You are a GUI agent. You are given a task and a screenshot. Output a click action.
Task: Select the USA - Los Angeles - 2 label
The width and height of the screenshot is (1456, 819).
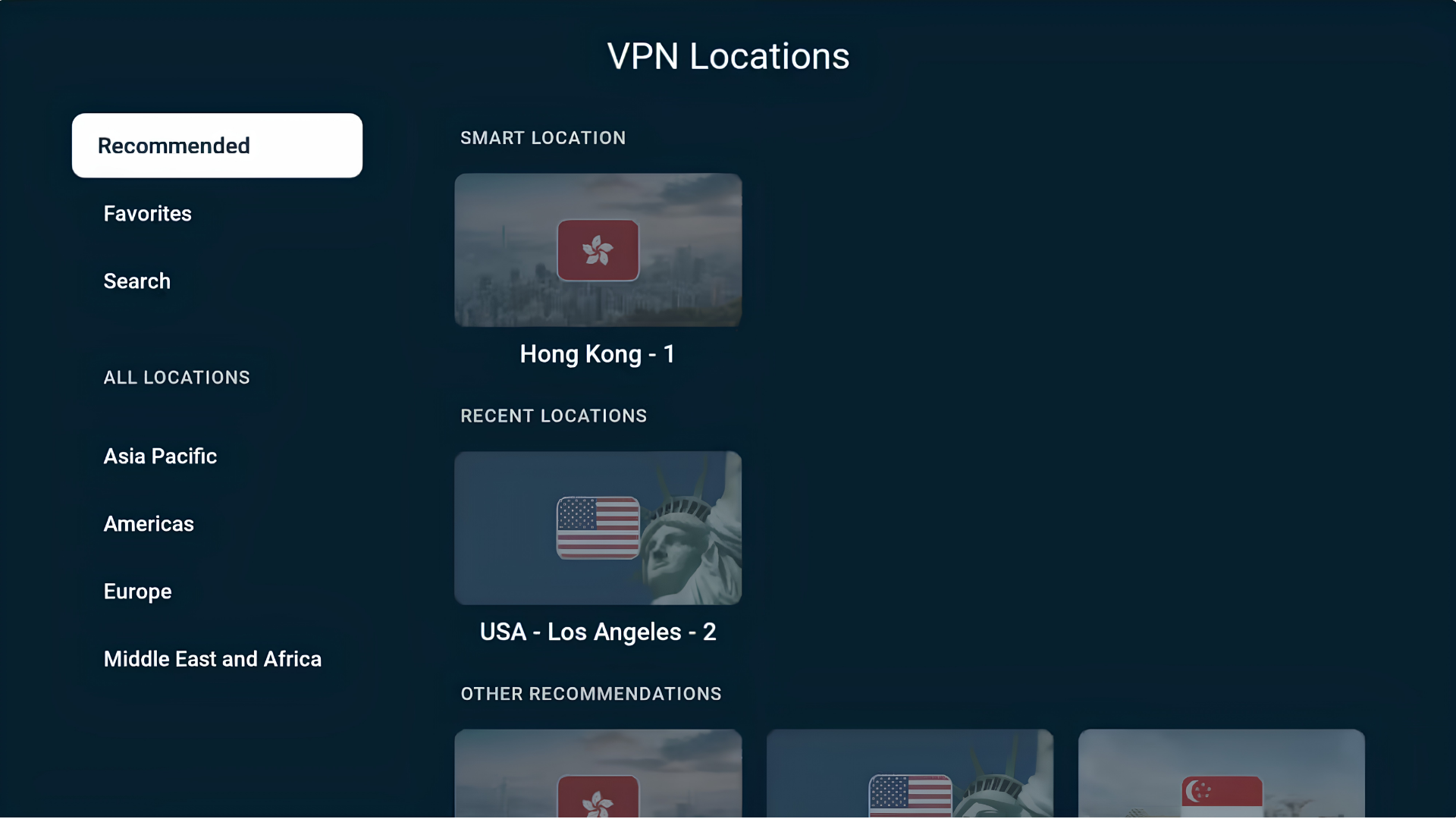598,632
